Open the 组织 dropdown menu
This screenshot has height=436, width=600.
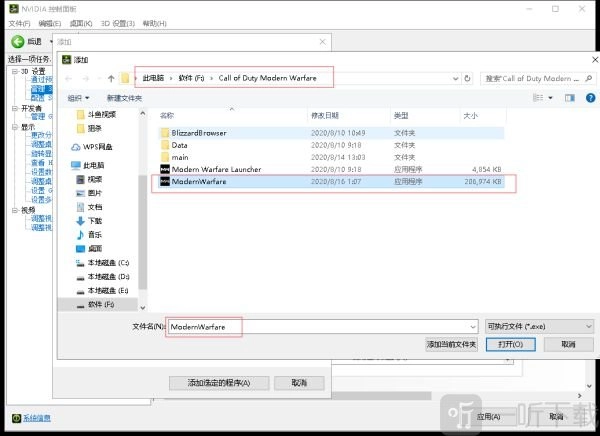pyautogui.click(x=77, y=98)
